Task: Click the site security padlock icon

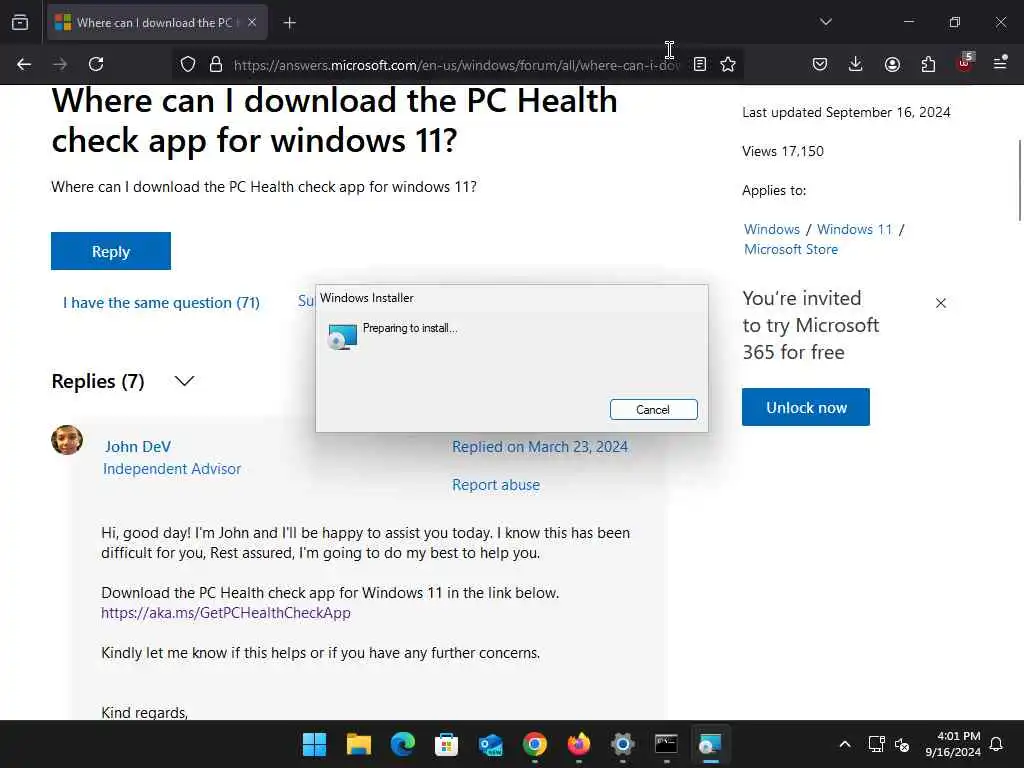Action: [x=216, y=64]
